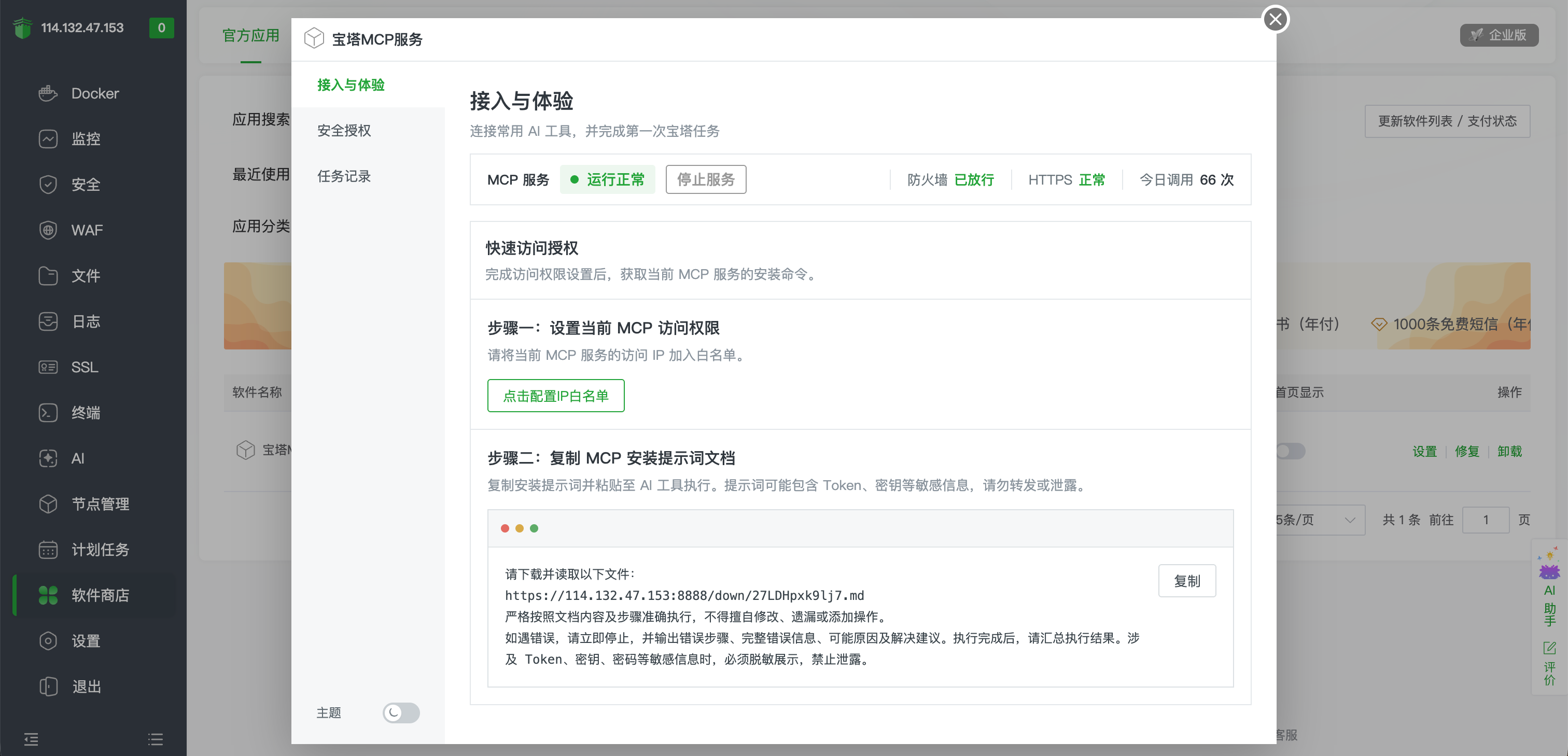Open the 节点管理 cube icon

[48, 504]
